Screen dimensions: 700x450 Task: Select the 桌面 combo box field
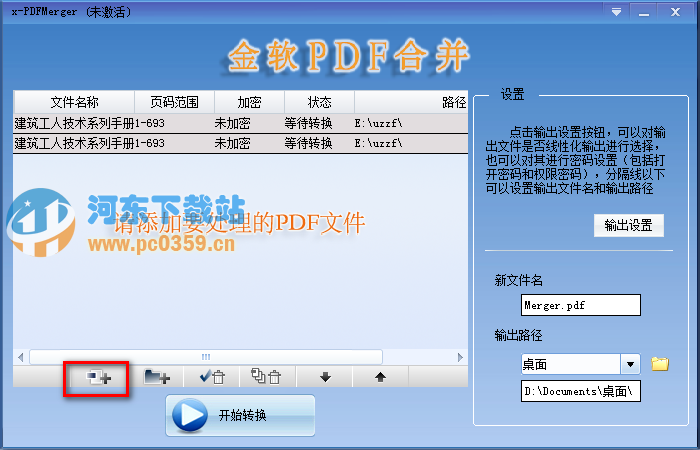[x=581, y=364]
